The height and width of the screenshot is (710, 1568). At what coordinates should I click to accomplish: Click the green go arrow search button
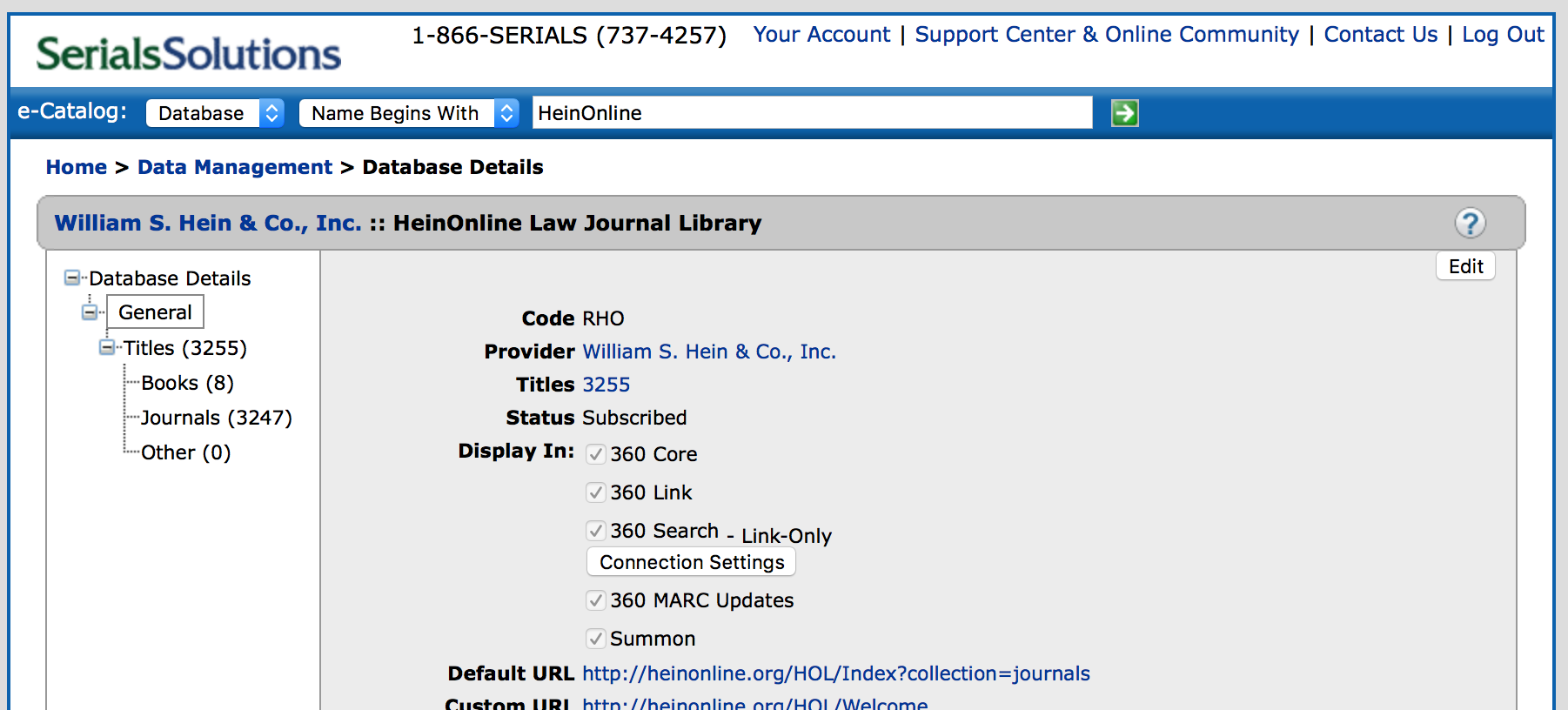tap(1124, 113)
